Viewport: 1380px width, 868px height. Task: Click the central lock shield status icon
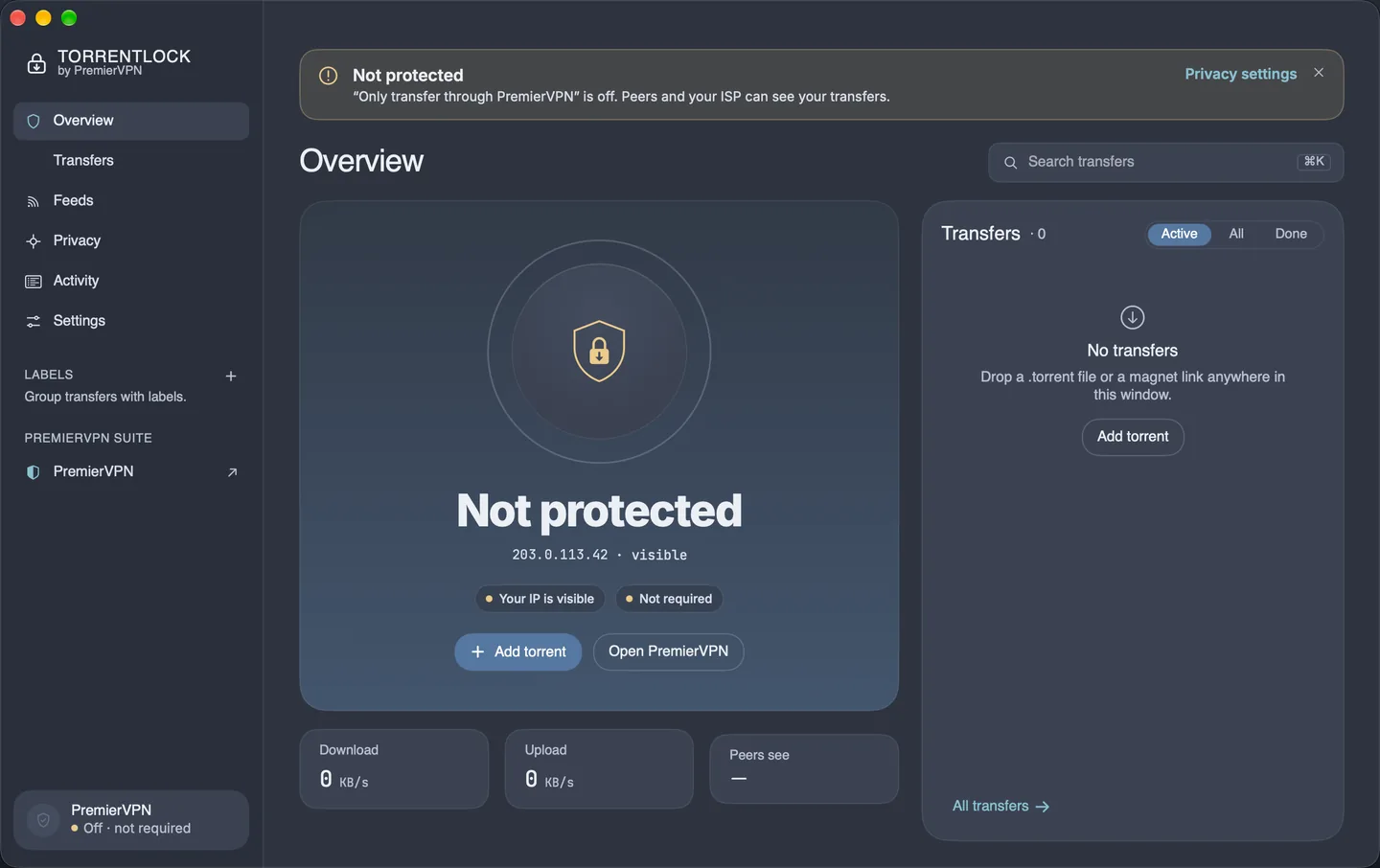pos(599,351)
